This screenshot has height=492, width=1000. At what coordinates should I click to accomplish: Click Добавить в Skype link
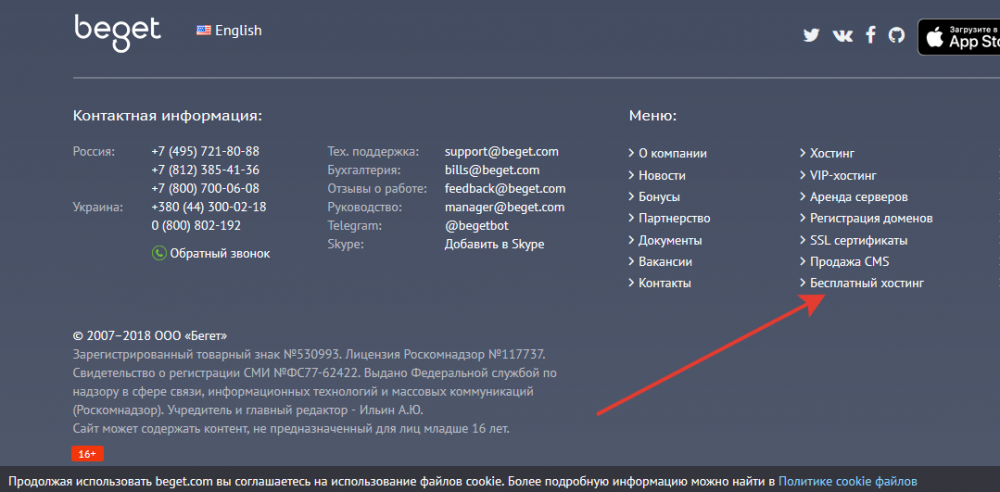494,244
